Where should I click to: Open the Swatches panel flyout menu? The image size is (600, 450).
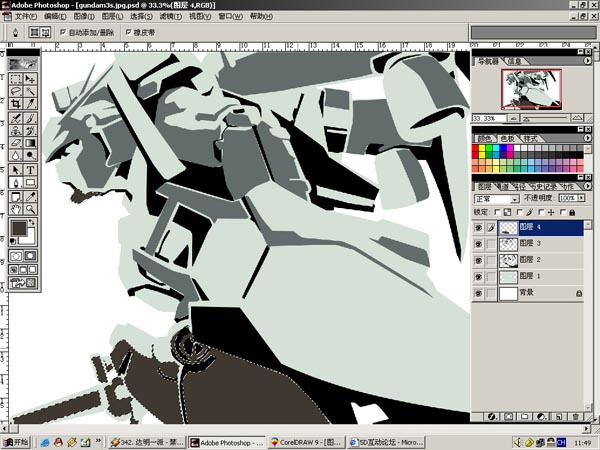click(587, 138)
